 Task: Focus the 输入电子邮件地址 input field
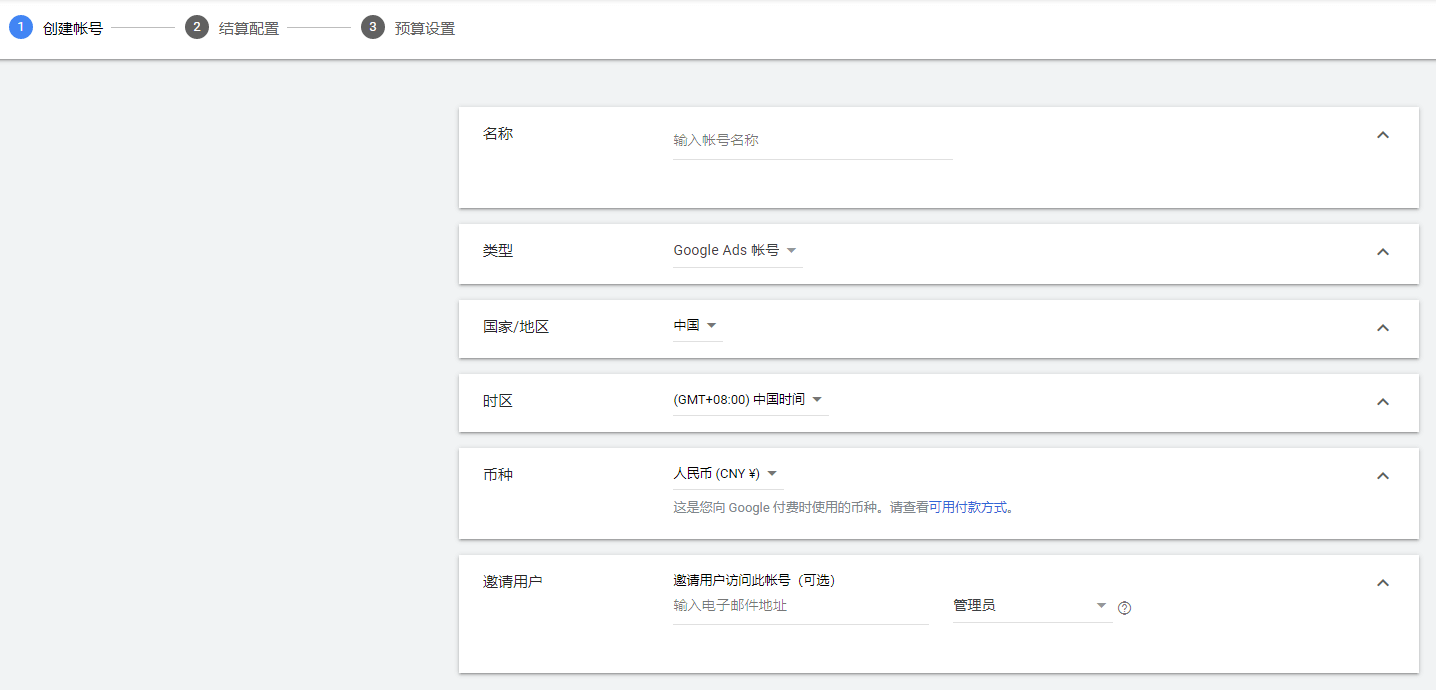click(801, 606)
